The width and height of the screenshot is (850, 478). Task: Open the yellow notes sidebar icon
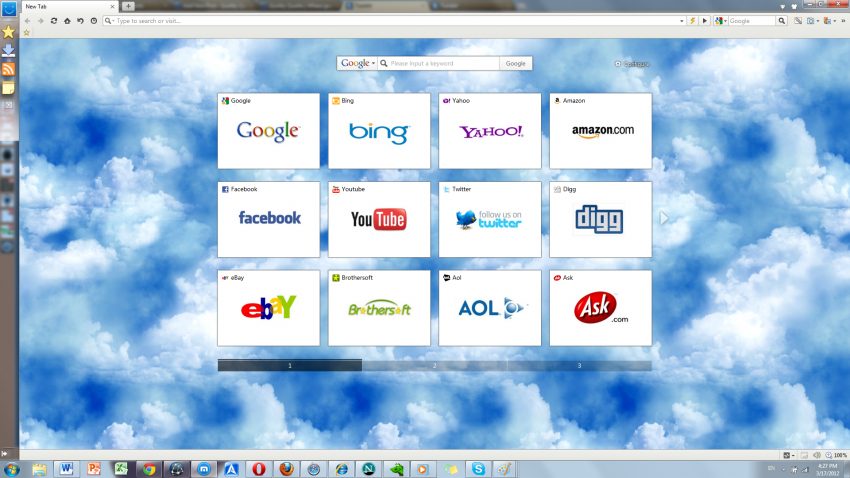click(9, 88)
